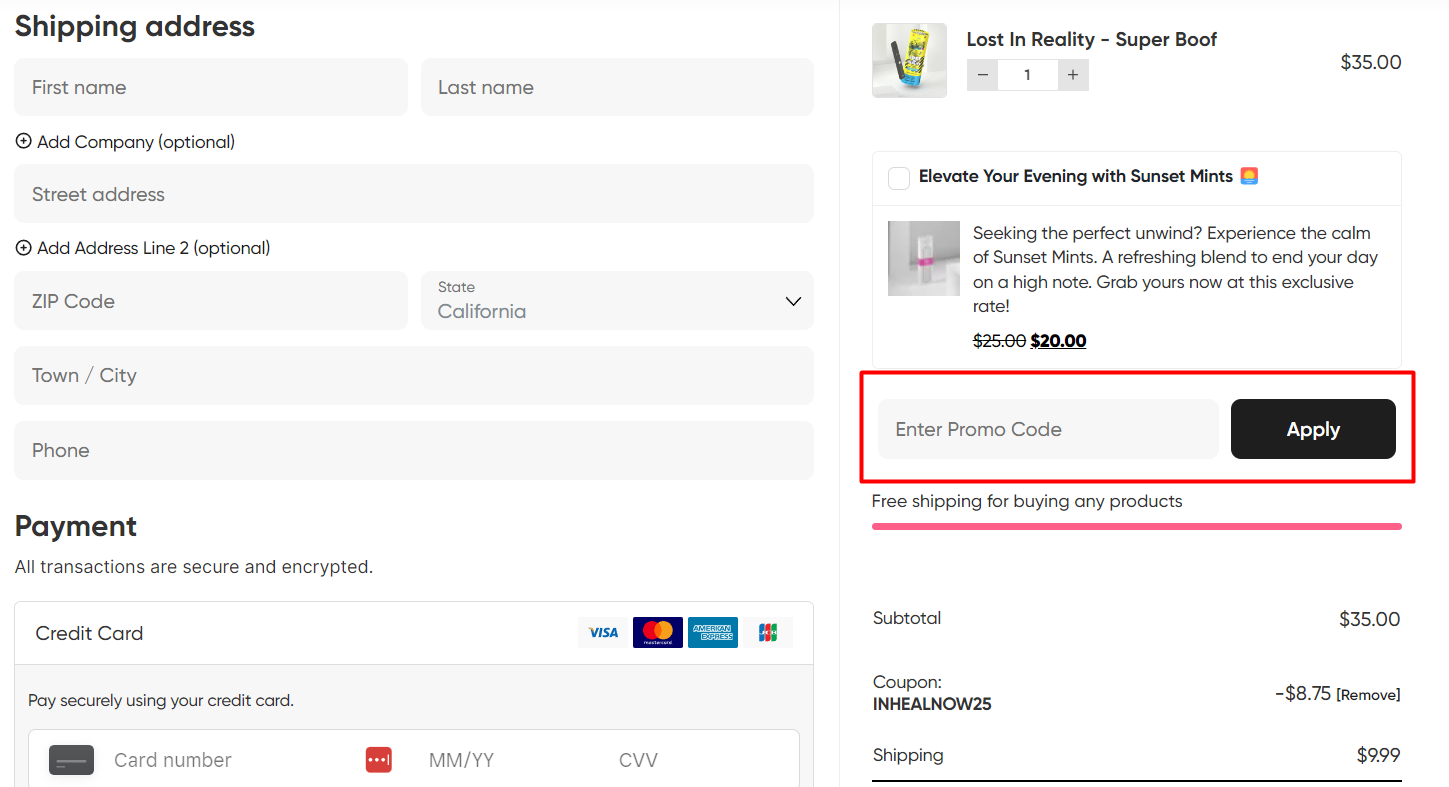
Task: Click the Town / City field
Action: point(414,375)
